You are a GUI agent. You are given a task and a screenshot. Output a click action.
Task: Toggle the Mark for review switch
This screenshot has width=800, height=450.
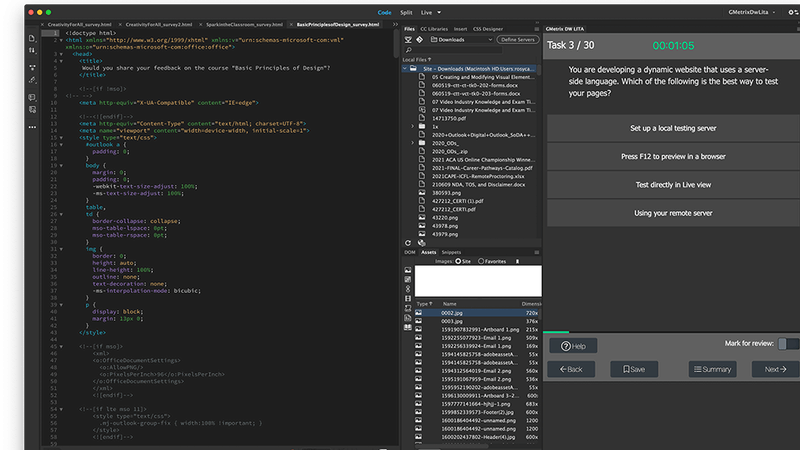pyautogui.click(x=788, y=344)
